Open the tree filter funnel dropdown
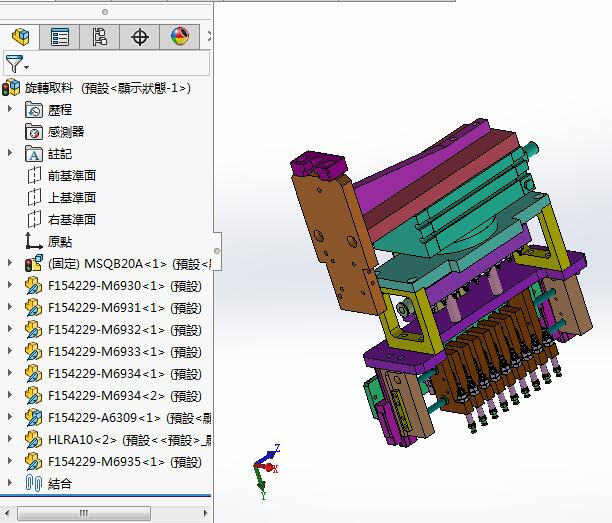Image resolution: width=612 pixels, height=523 pixels. pyautogui.click(x=17, y=64)
